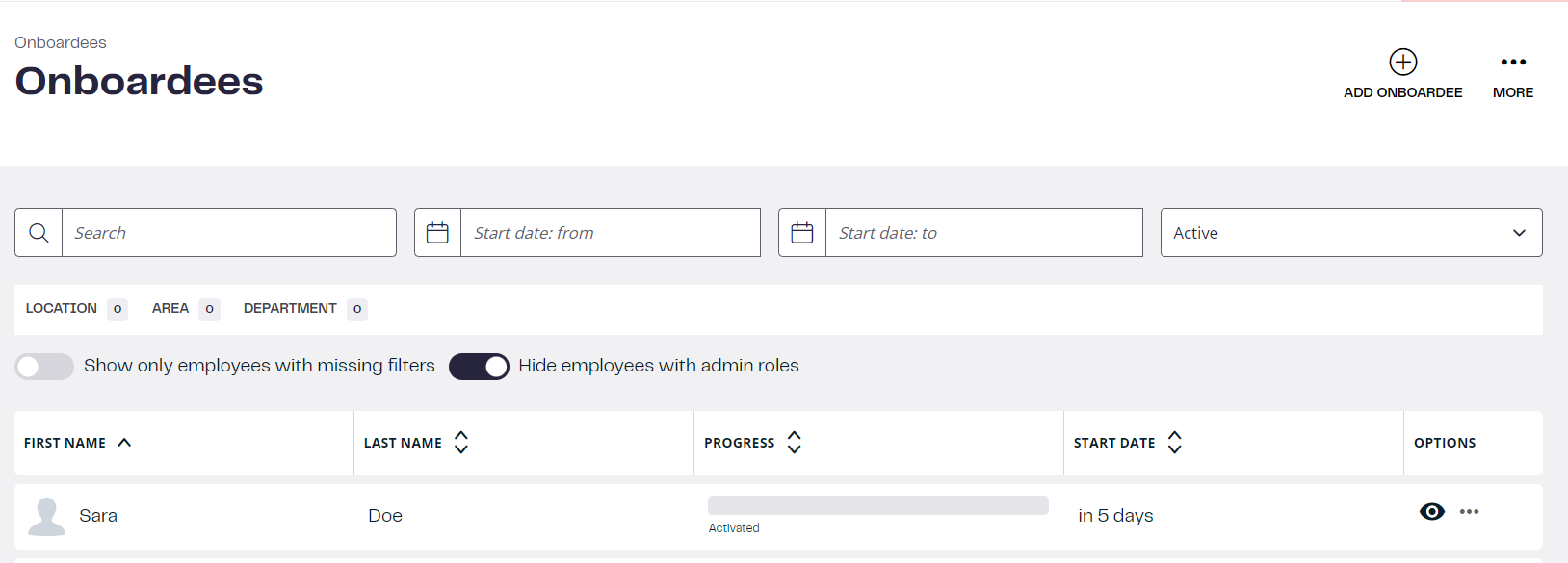The width and height of the screenshot is (1568, 563).
Task: Open the Start date from calendar icon
Action: pos(437,233)
